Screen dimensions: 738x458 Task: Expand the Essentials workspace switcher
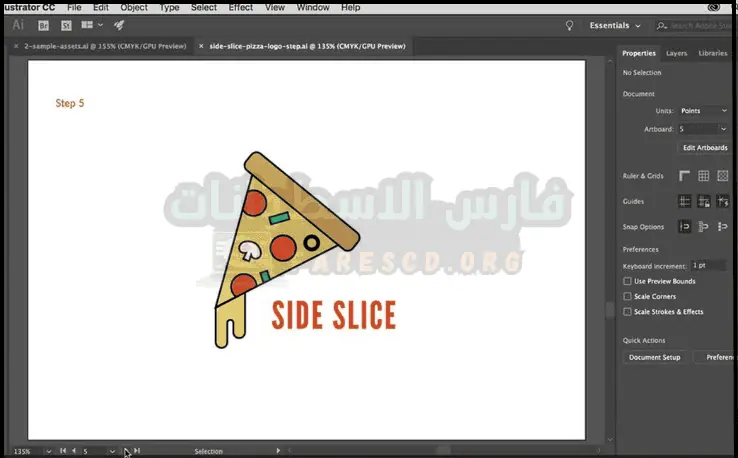(616, 25)
